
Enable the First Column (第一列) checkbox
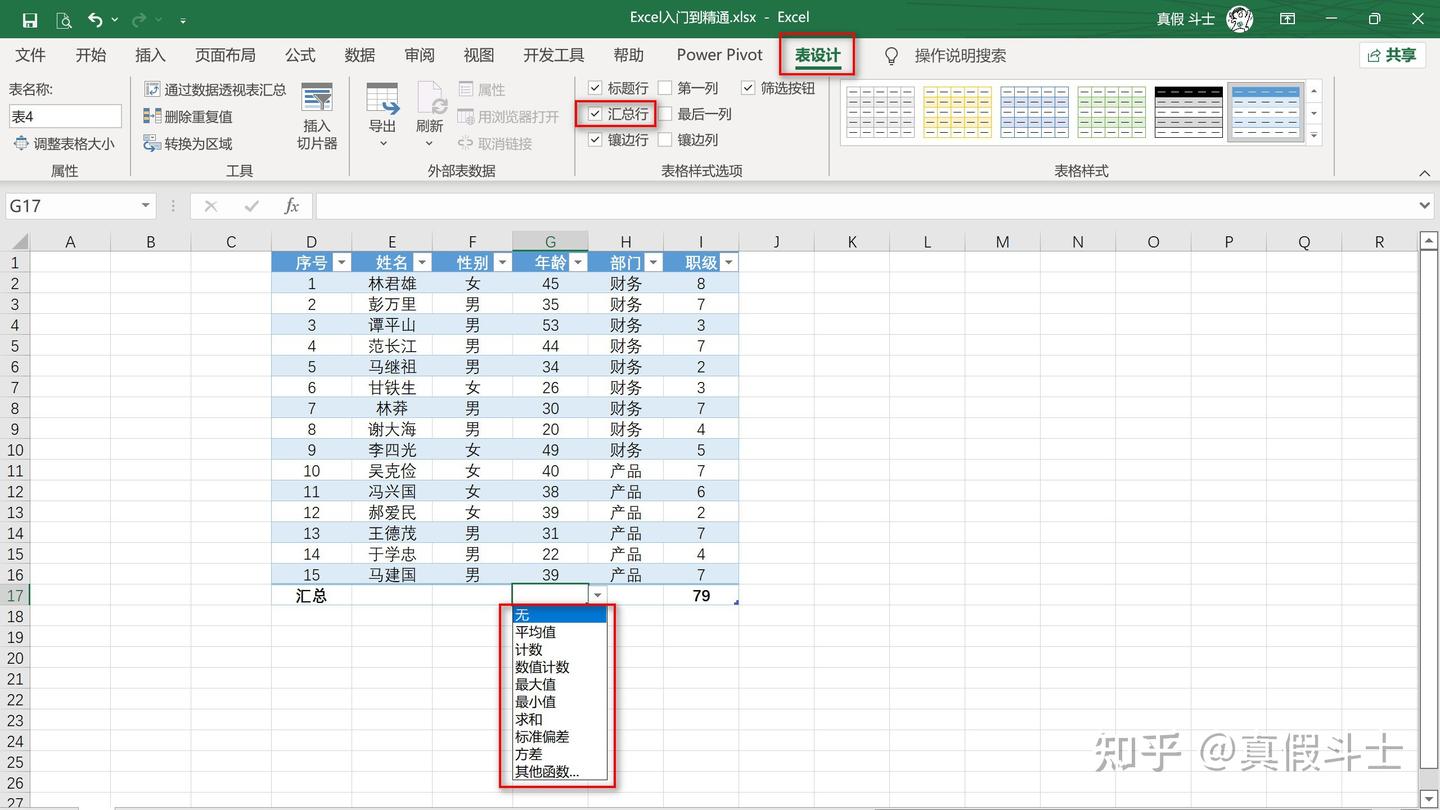665,88
